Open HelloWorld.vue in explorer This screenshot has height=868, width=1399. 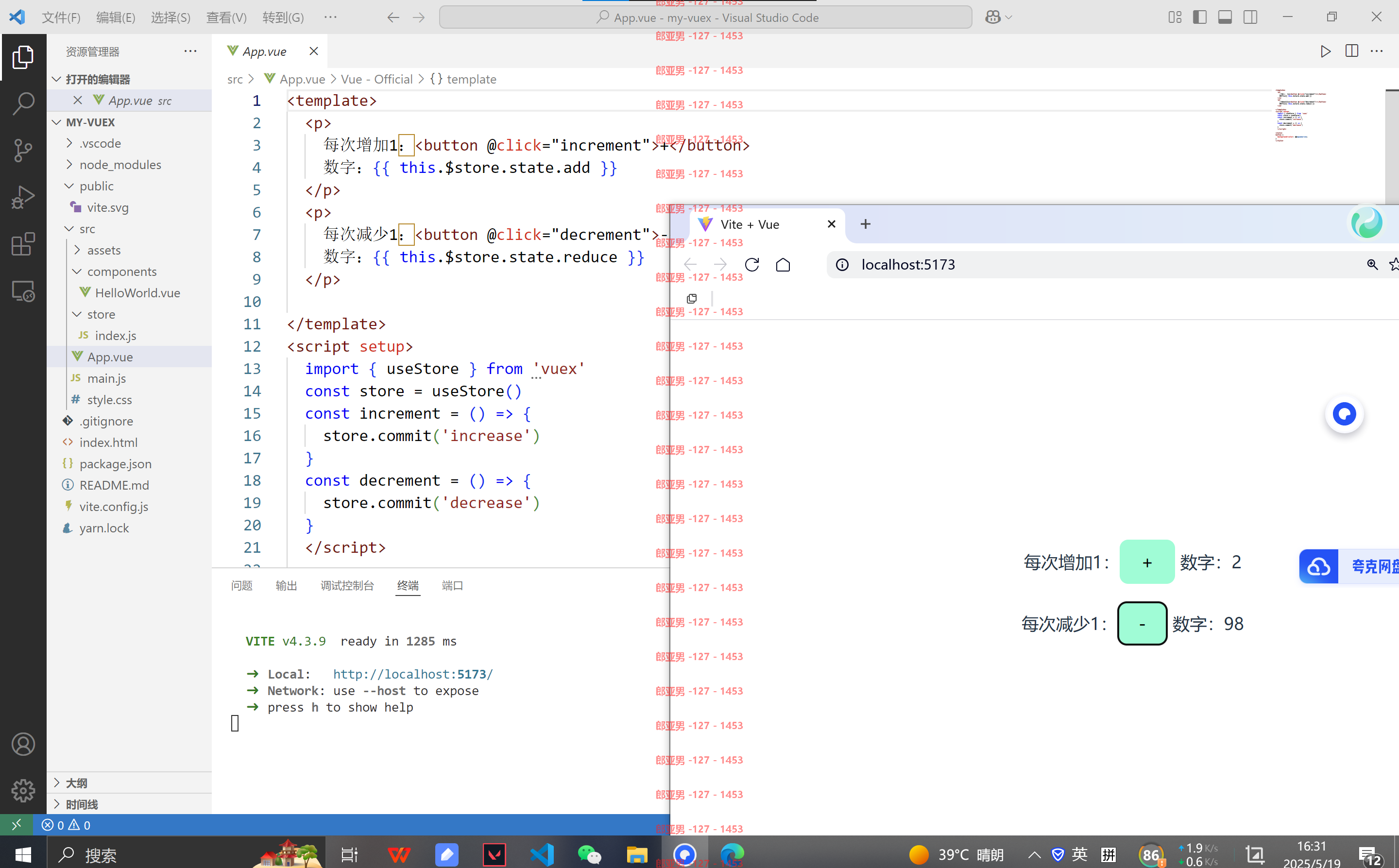(130, 293)
